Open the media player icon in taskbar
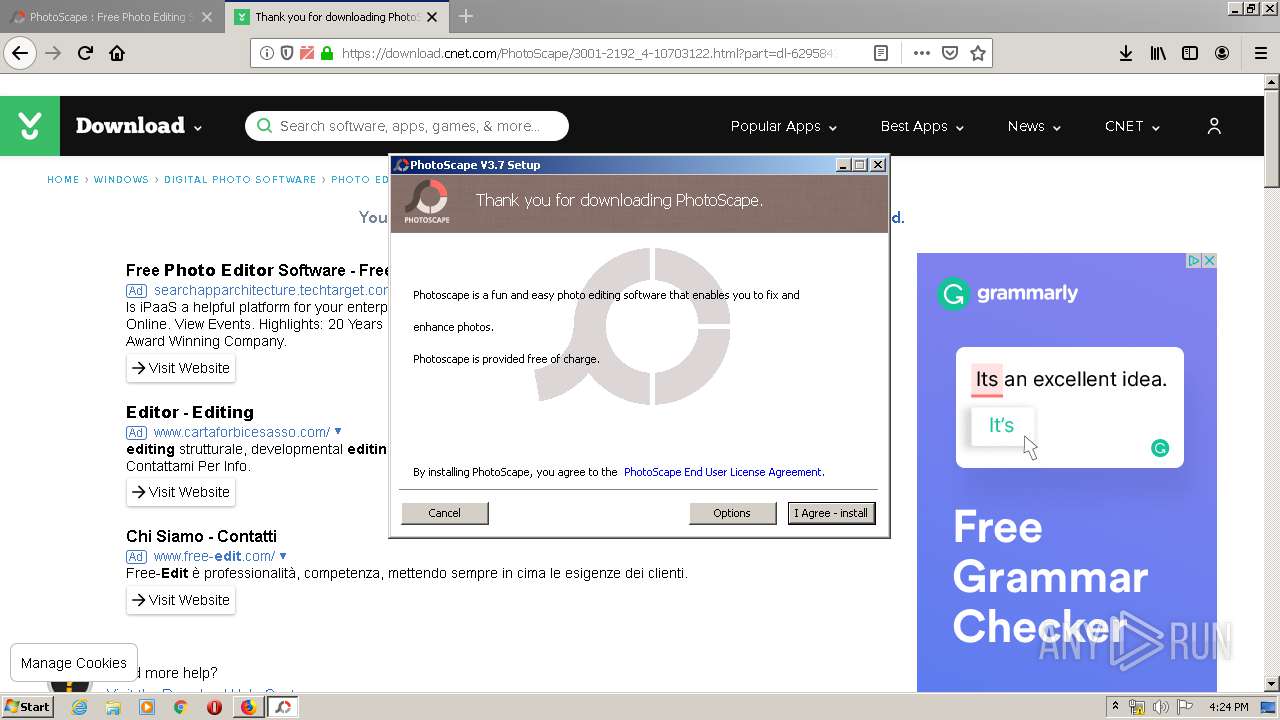This screenshot has height=720, width=1280. click(147, 707)
